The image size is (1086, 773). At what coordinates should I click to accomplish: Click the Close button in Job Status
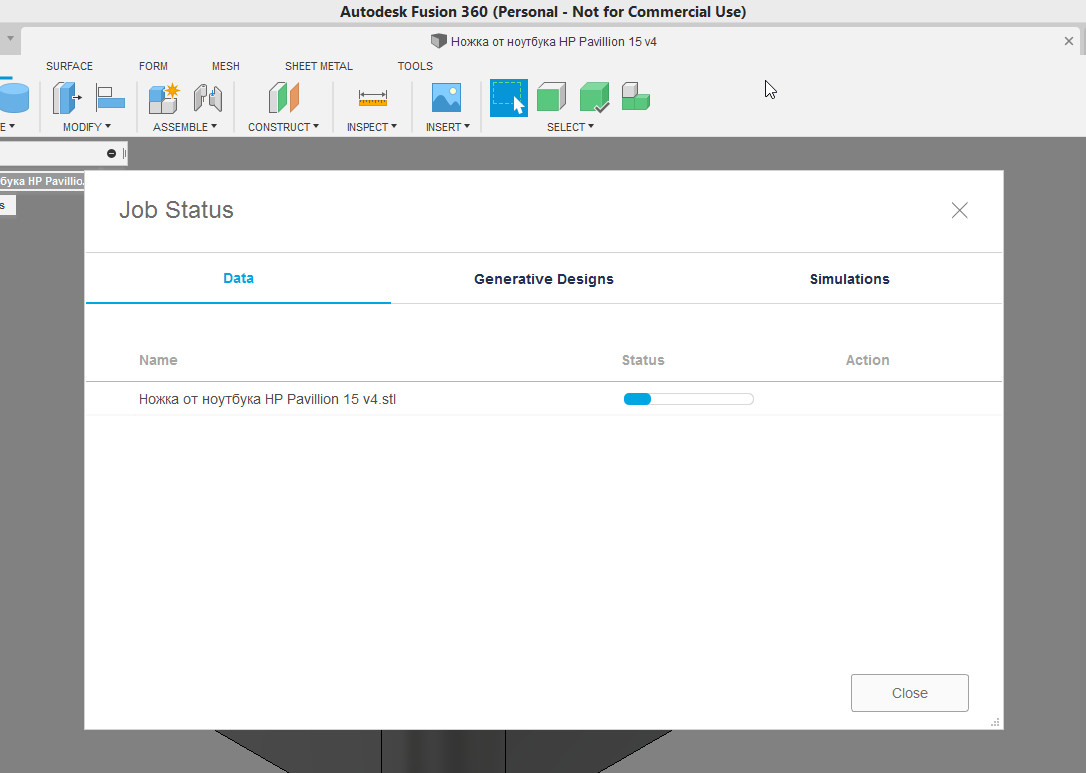point(909,693)
